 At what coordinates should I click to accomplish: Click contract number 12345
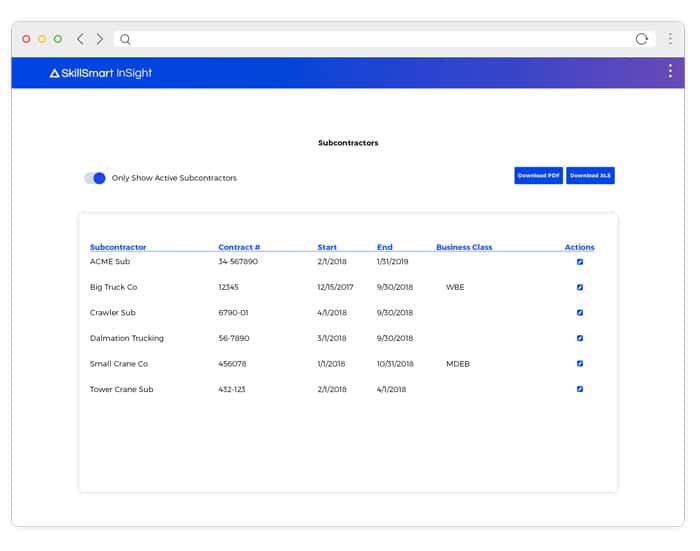pyautogui.click(x=228, y=287)
